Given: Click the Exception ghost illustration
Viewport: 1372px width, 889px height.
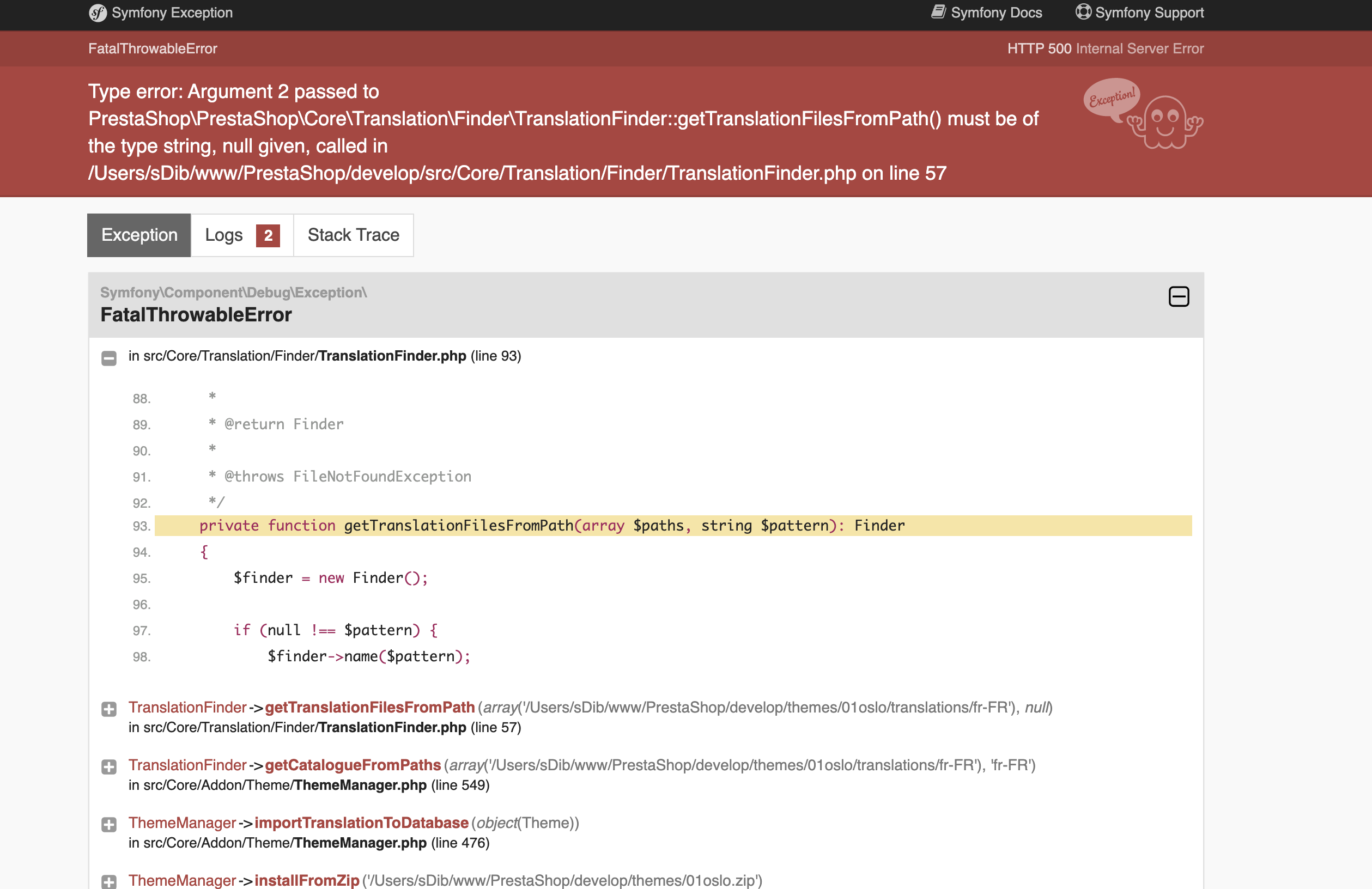Looking at the screenshot, I should [1143, 113].
